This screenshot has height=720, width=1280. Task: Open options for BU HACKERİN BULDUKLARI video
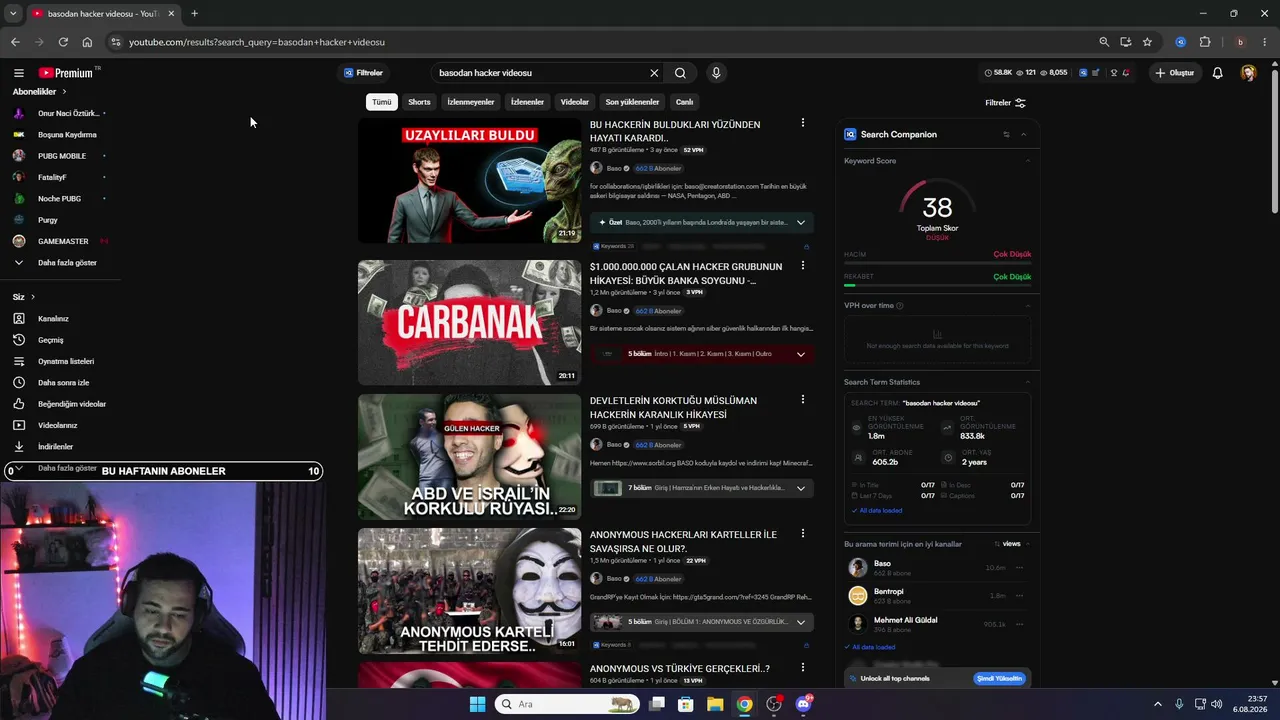click(x=802, y=123)
